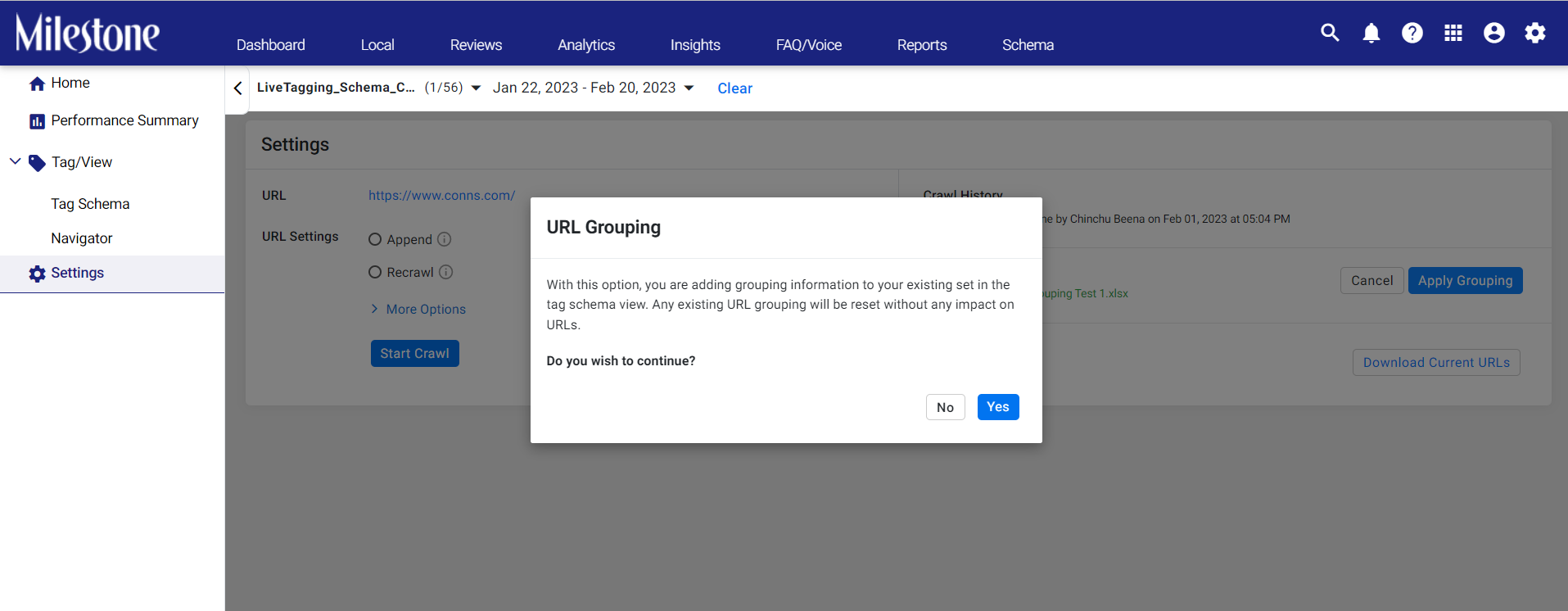This screenshot has width=1568, height=611.
Task: Go to Home in sidebar
Action: click(x=70, y=83)
